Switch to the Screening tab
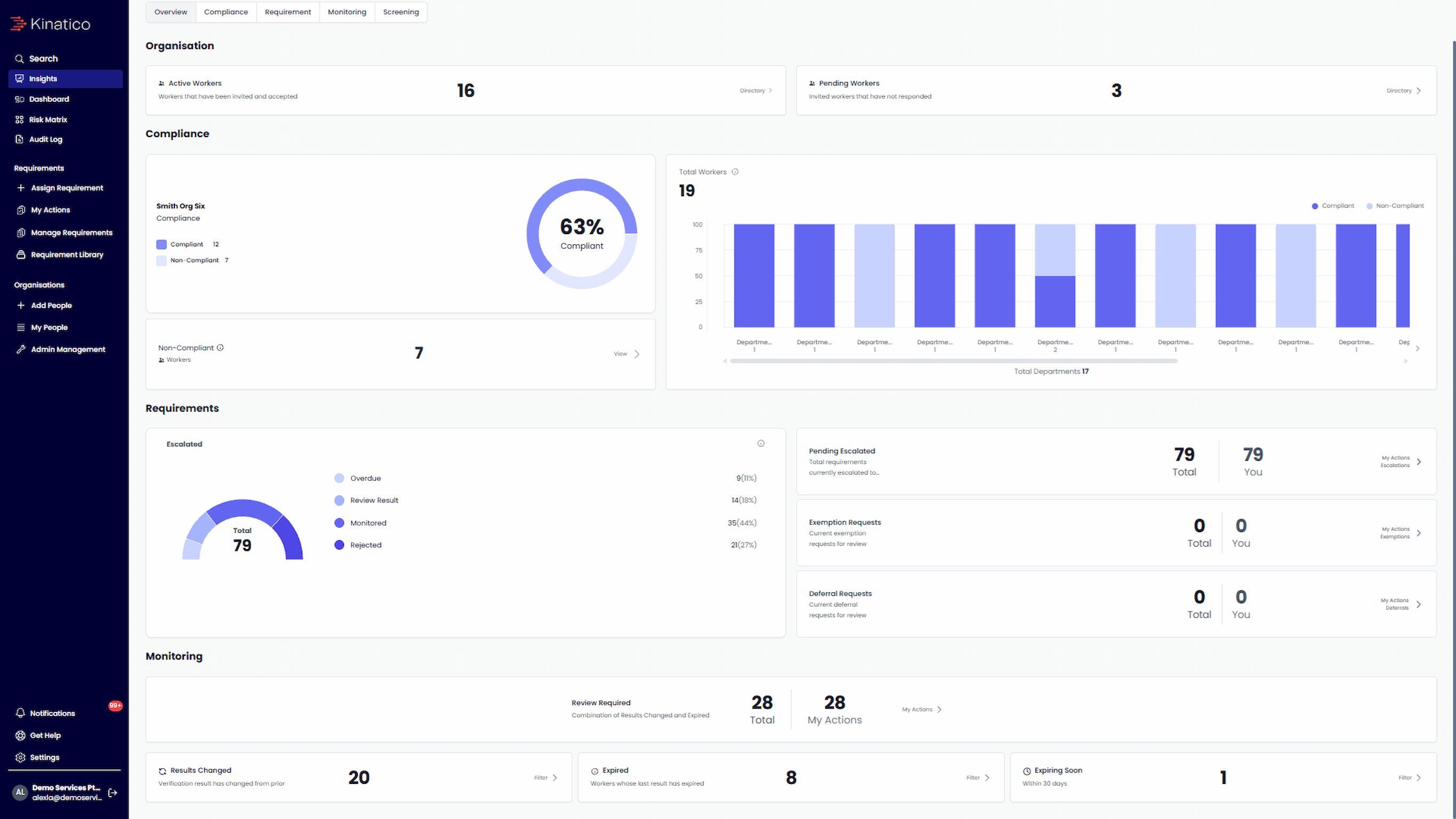1456x819 pixels. pos(401,12)
